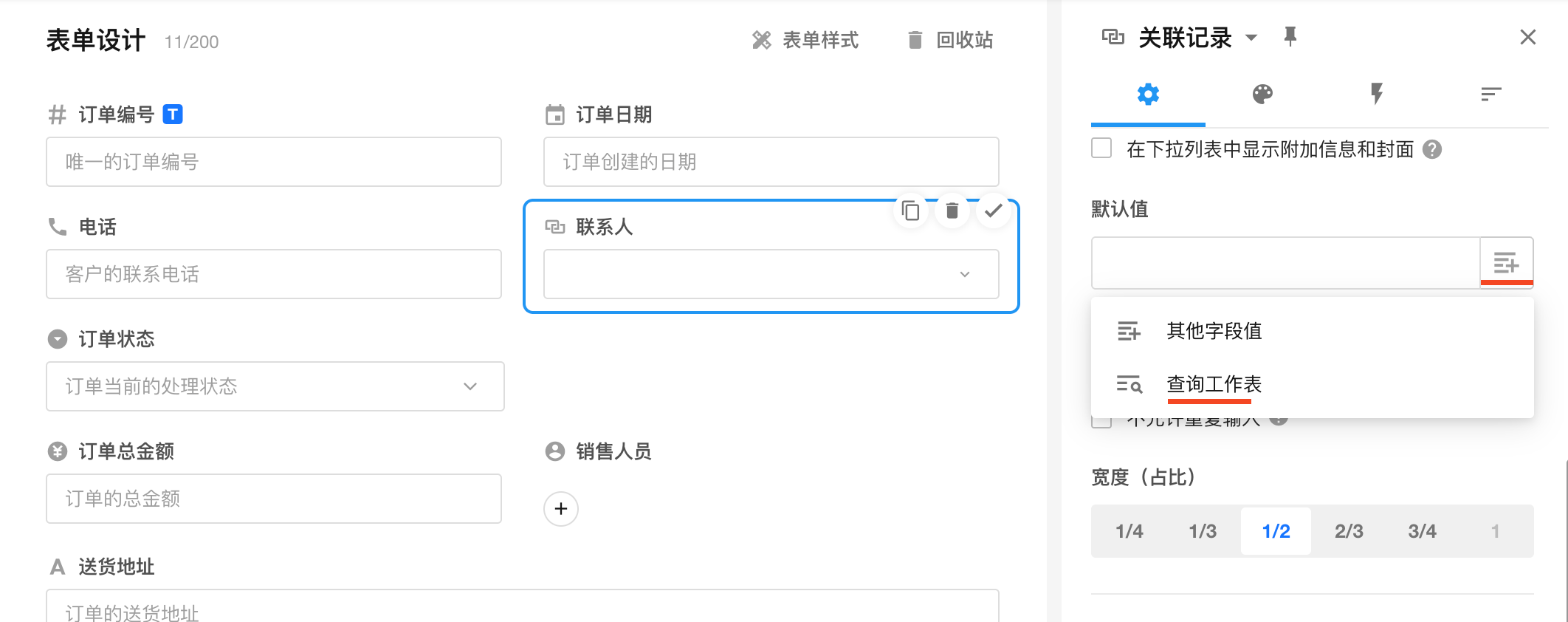Click help icon beside 在下拉列表中显示附加信息和封面
The image size is (1568, 622).
point(1432,149)
